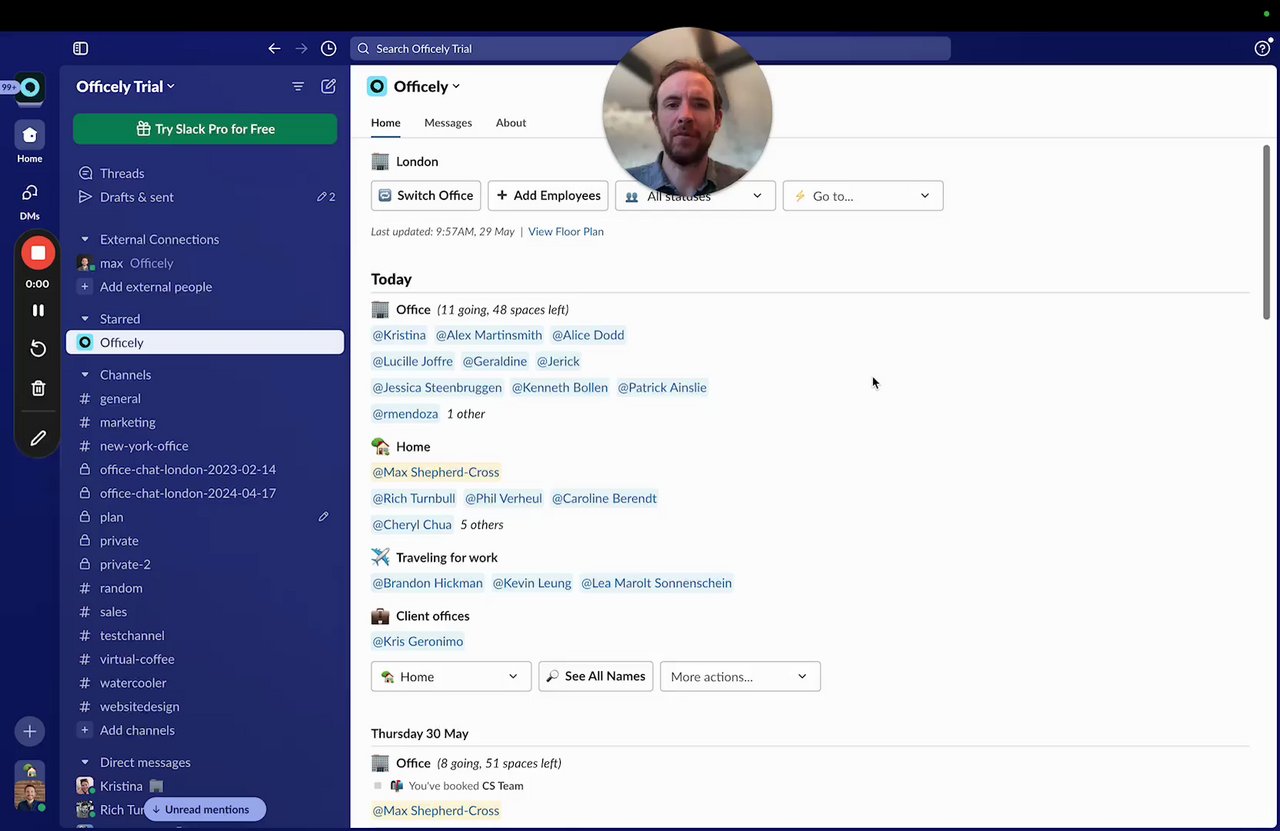
Task: Add a workspace with the plus icon
Action: tap(30, 731)
